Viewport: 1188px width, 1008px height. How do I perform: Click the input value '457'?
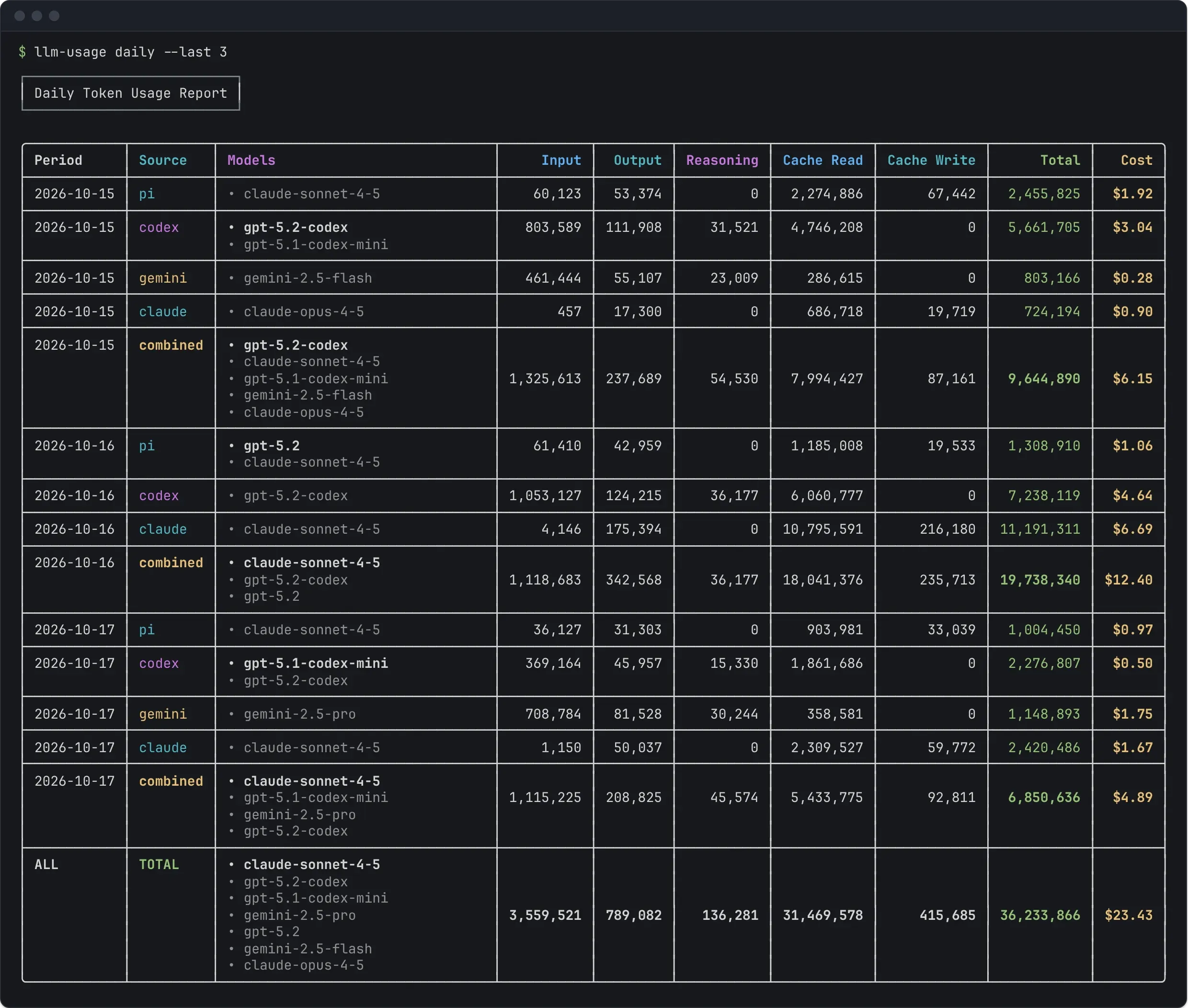pos(569,312)
